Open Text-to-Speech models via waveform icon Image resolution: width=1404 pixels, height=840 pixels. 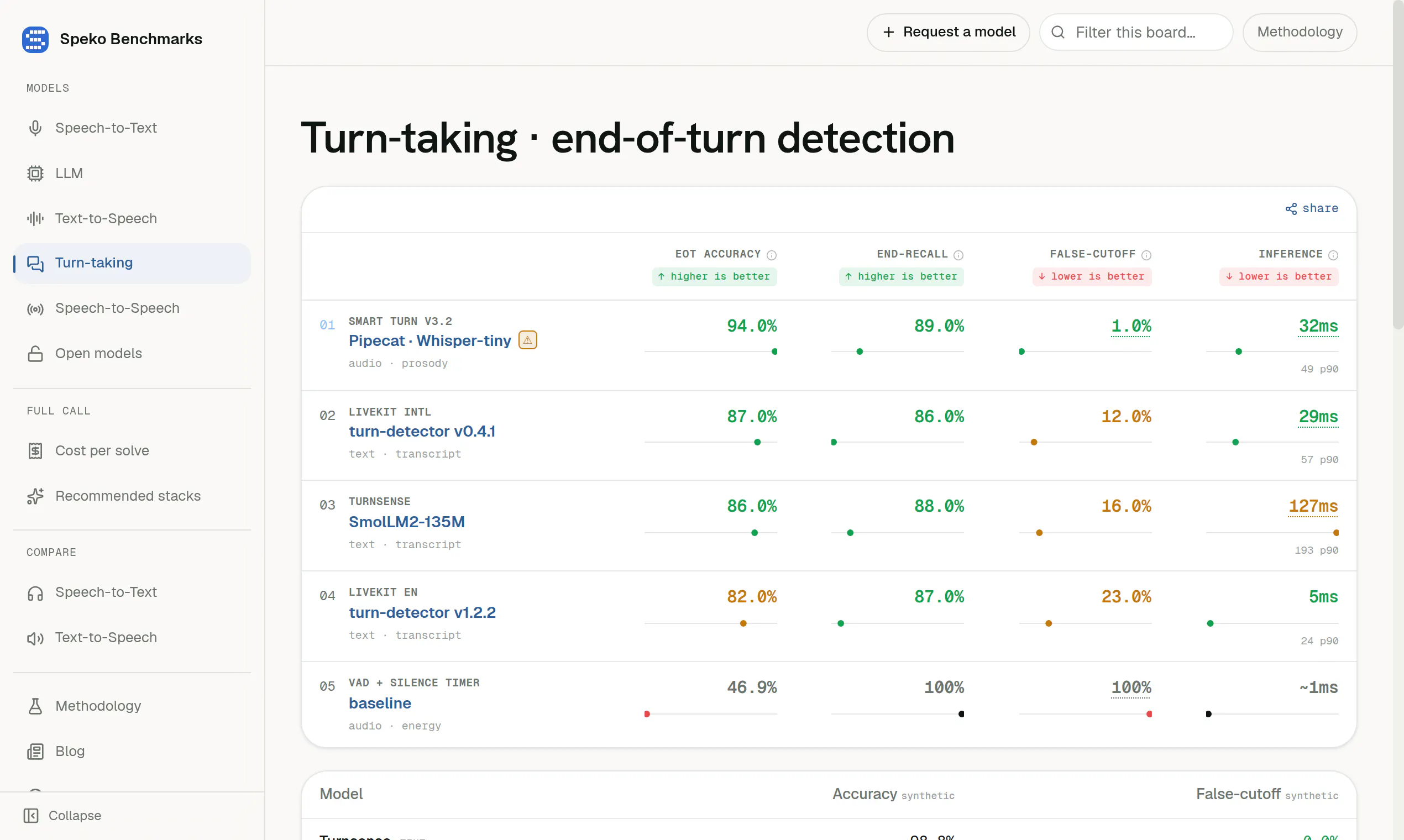tap(35, 218)
